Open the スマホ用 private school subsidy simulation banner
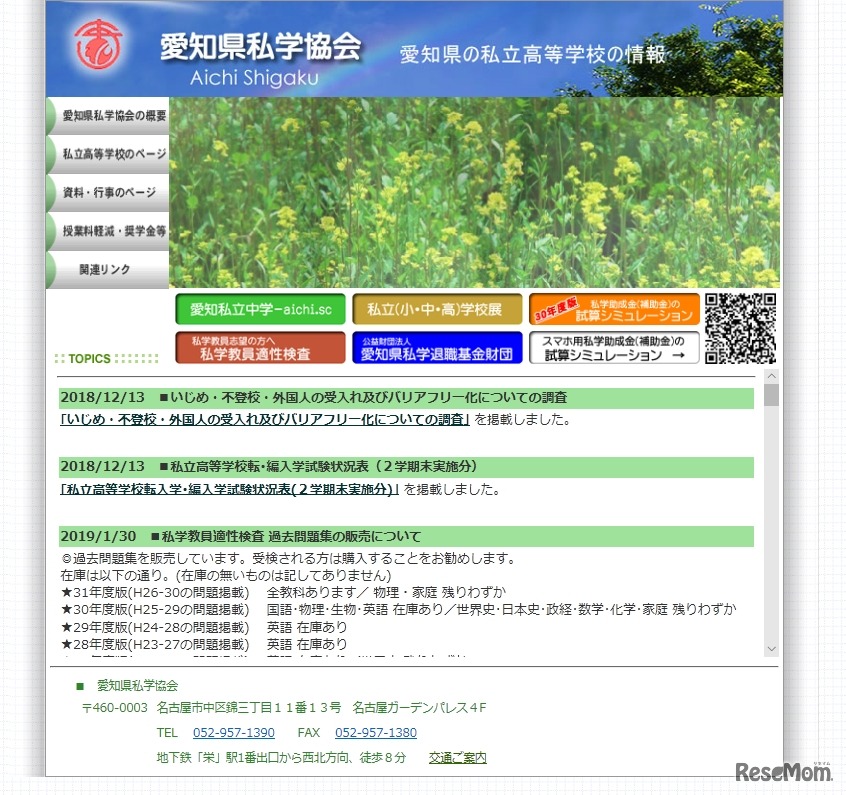This screenshot has width=846, height=795. pyautogui.click(x=613, y=348)
